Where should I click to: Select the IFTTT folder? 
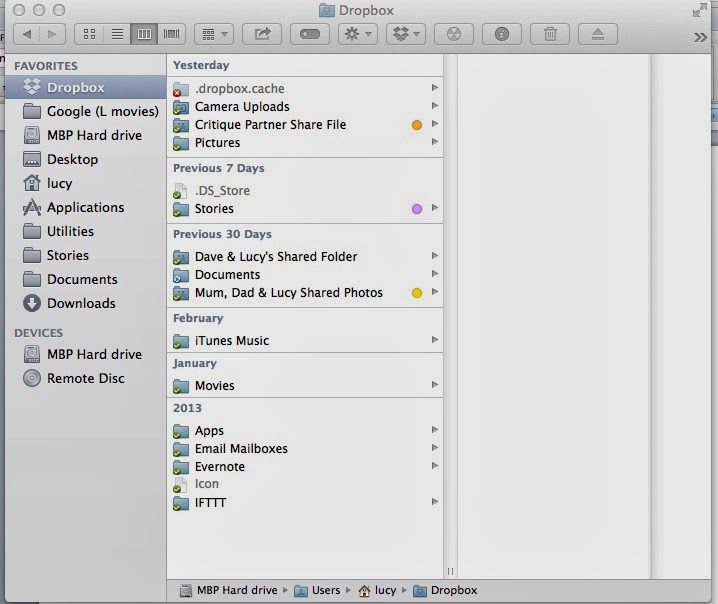point(305,503)
